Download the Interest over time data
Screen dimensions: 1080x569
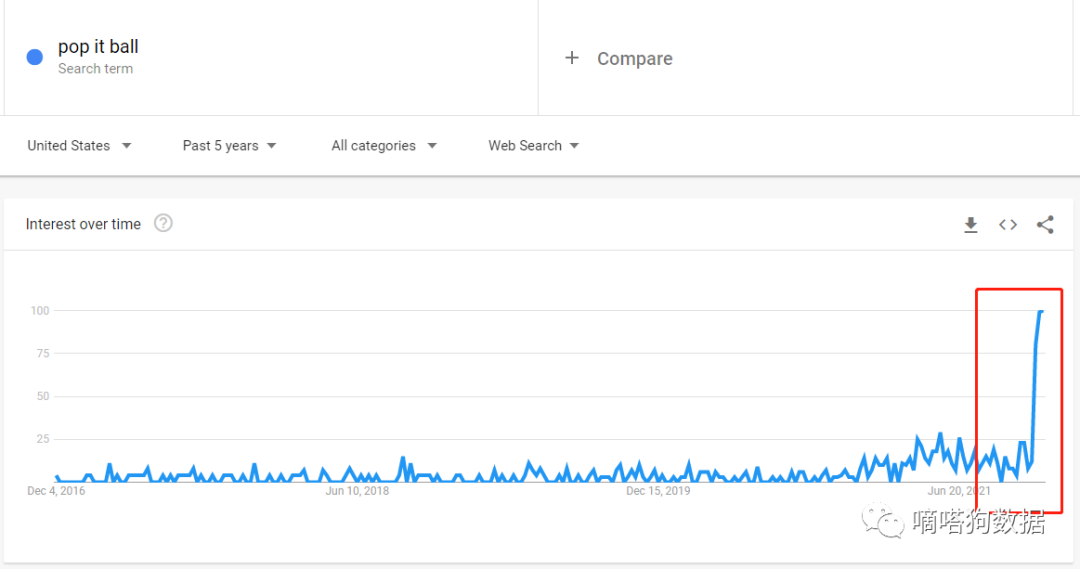970,225
